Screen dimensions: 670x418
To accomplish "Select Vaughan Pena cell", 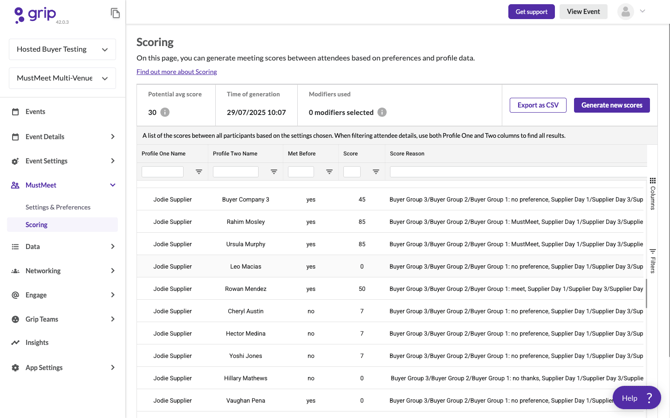I will (x=246, y=400).
